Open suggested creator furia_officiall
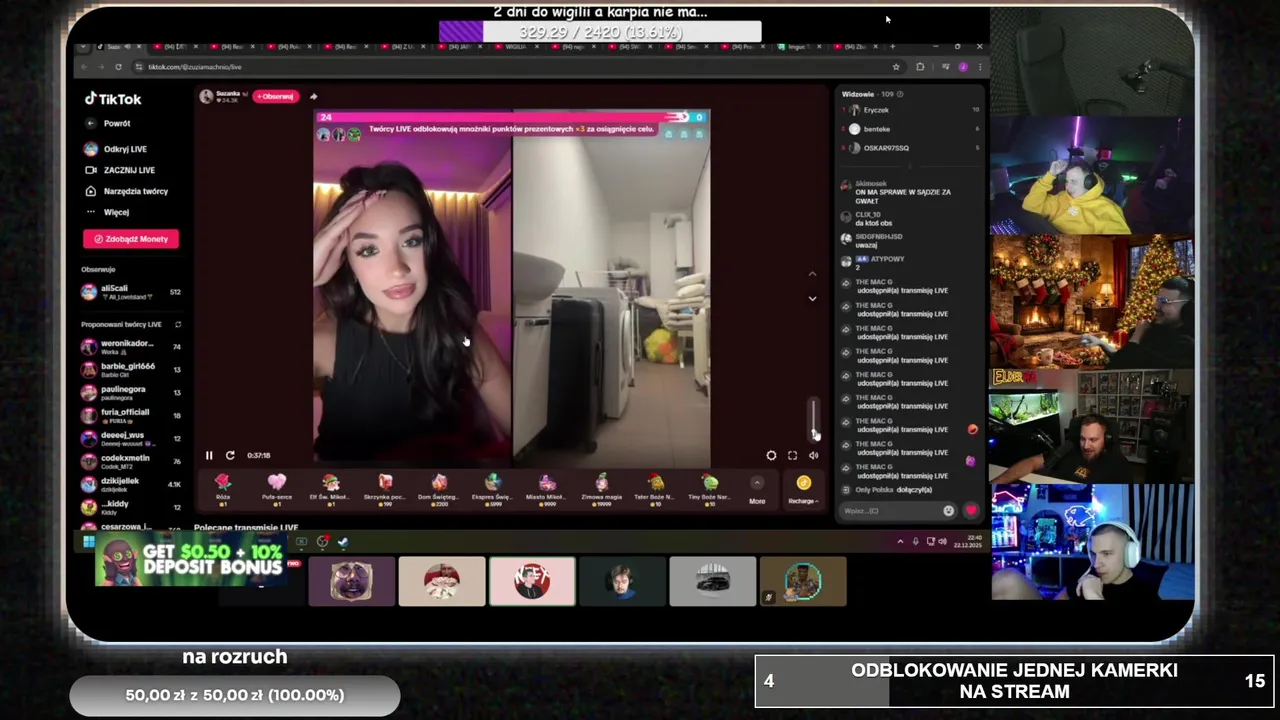1280x720 pixels. click(x=131, y=415)
